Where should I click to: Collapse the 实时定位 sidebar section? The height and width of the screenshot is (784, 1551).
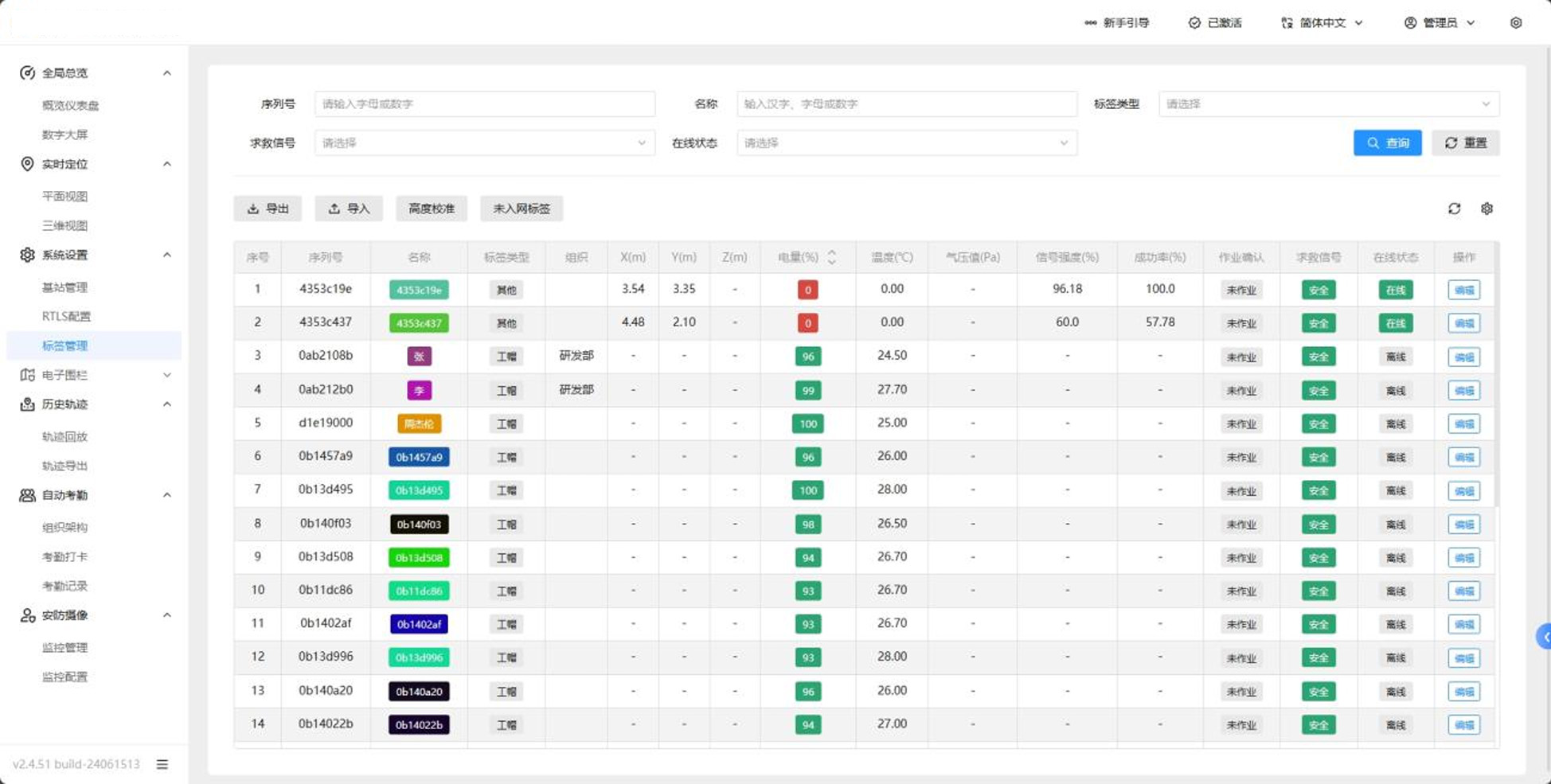click(166, 164)
